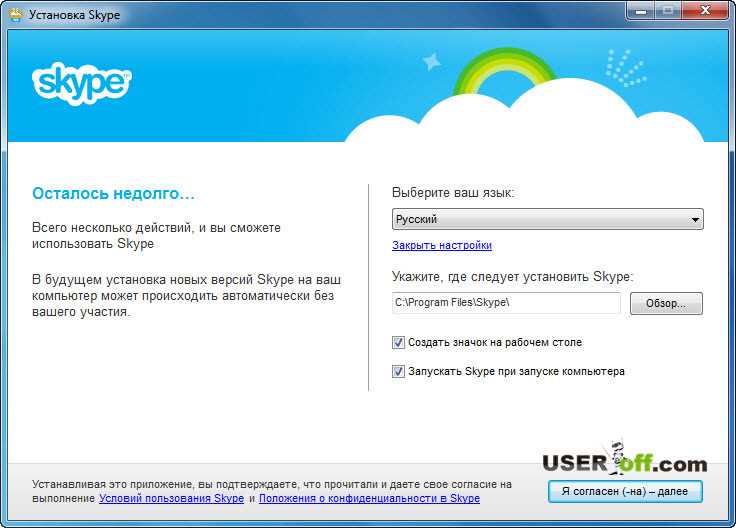736x528 pixels.
Task: Minimize the Skype installer window
Action: 640,10
